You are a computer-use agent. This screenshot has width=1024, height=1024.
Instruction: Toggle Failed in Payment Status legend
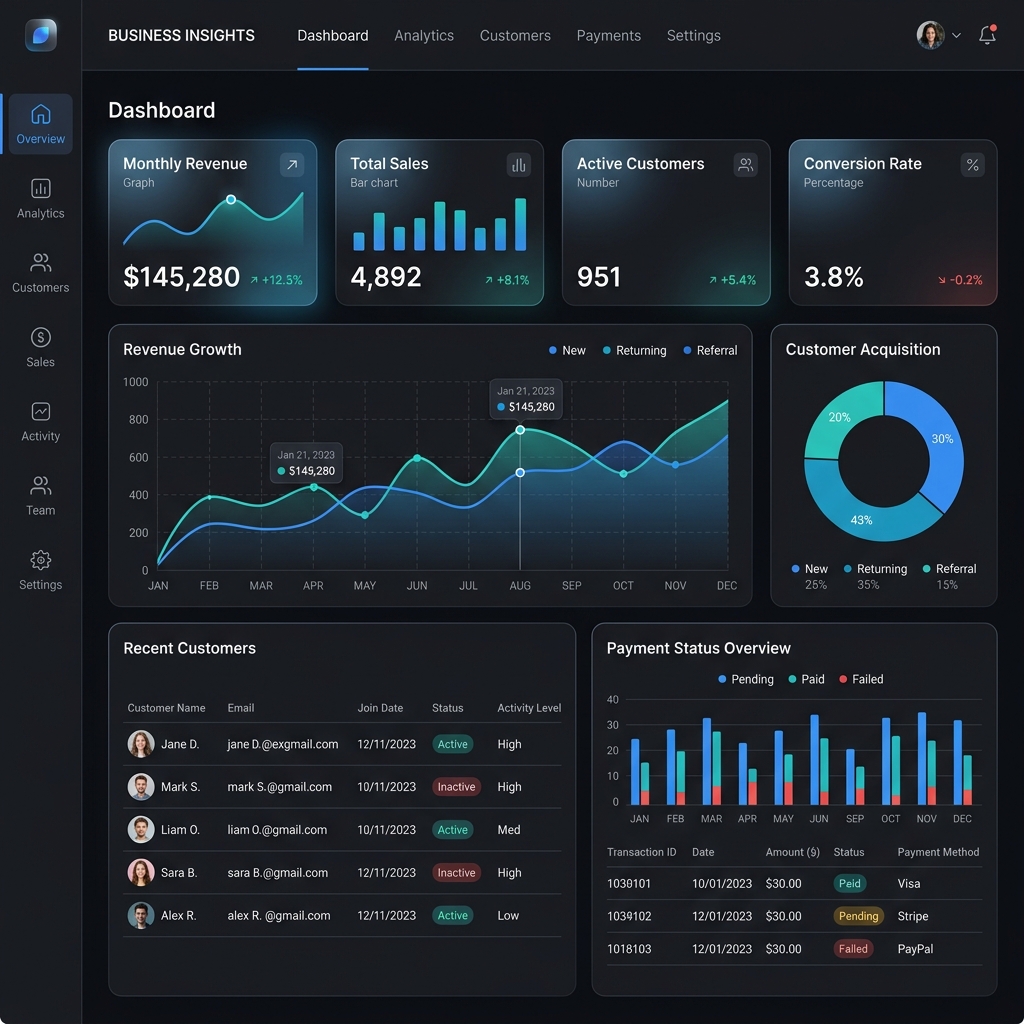pyautogui.click(x=861, y=679)
